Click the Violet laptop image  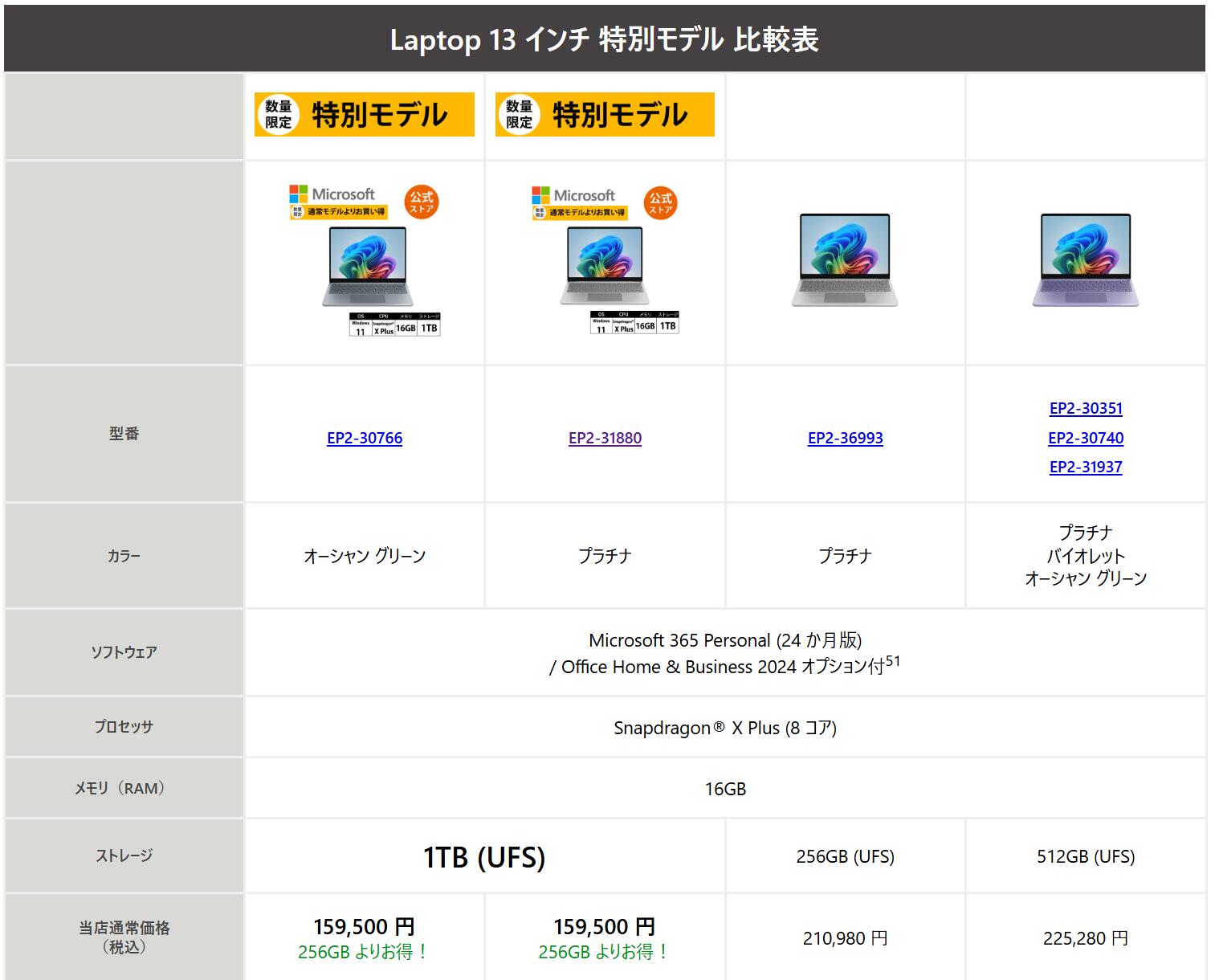point(1086,260)
